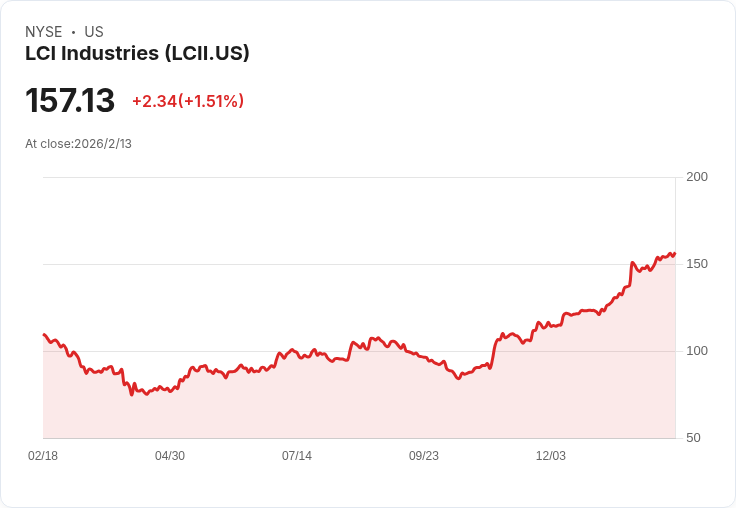Screen dimensions: 736x508
Task: Click the 150 y-axis price label
Action: (697, 264)
